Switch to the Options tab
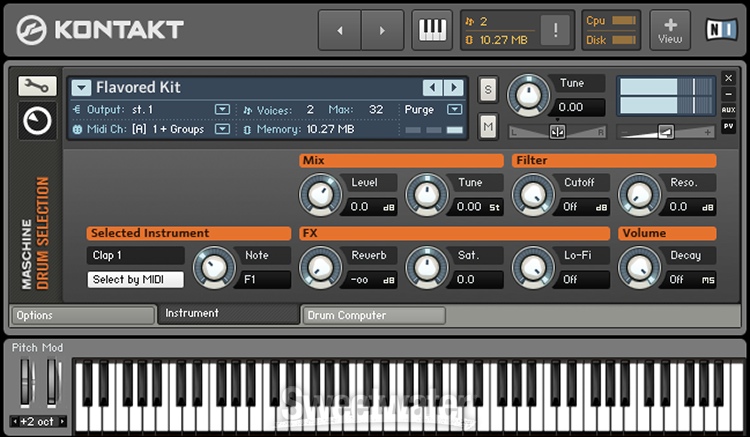The width and height of the screenshot is (750, 437). pos(83,316)
